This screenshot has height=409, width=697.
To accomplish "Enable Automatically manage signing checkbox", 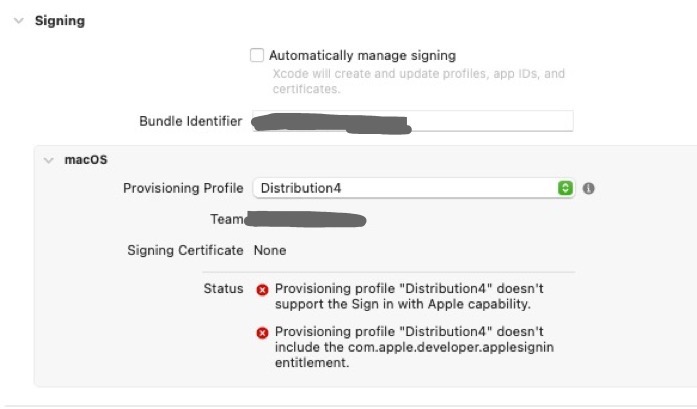I will click(x=257, y=55).
